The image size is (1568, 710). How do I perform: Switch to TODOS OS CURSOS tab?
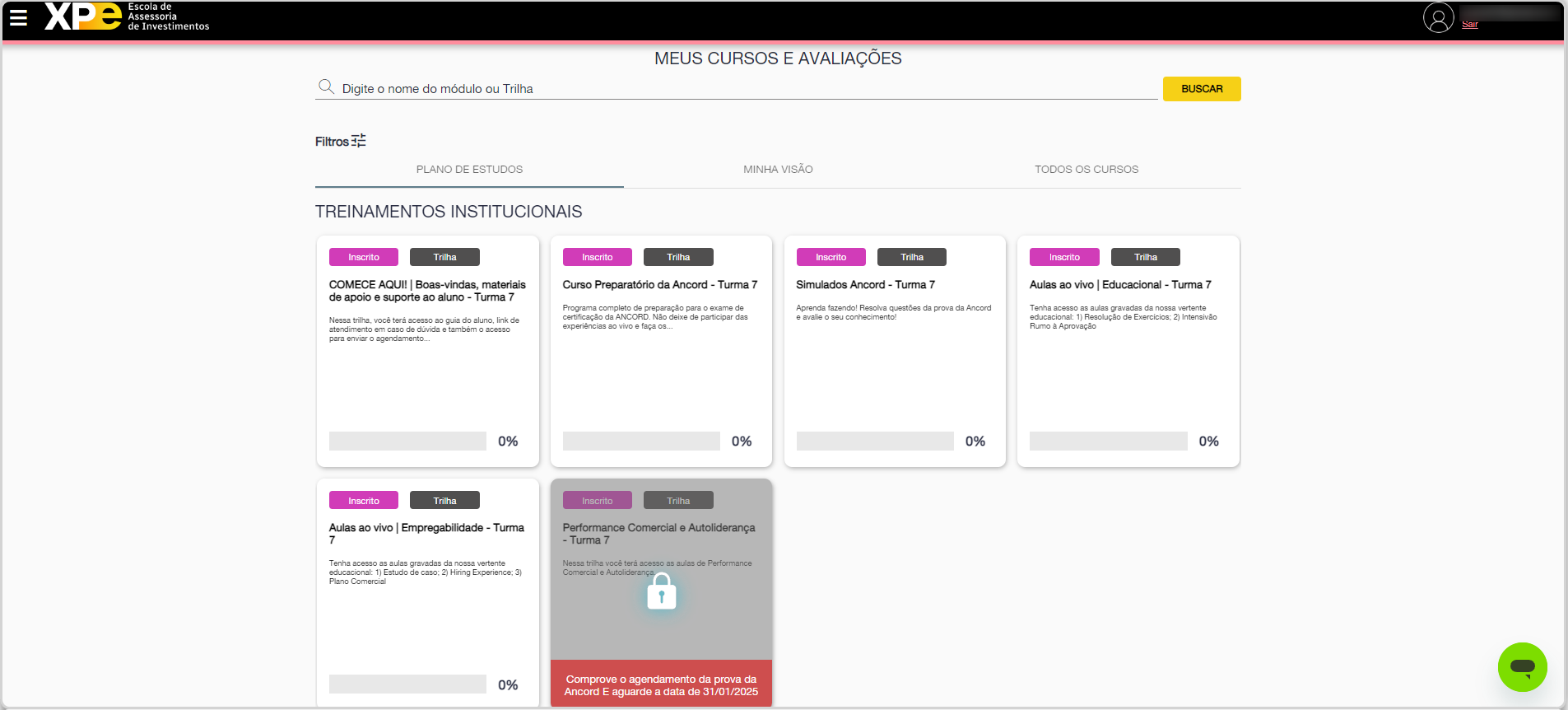[1086, 170]
